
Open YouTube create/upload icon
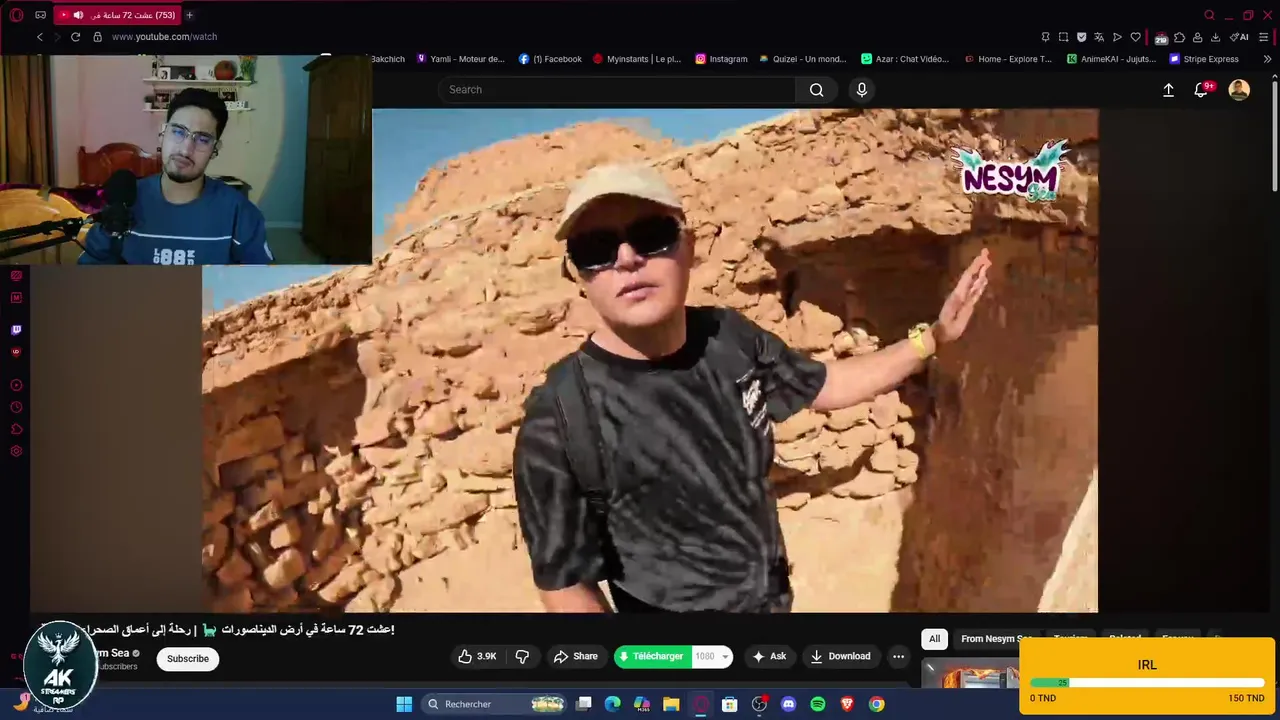click(1168, 90)
